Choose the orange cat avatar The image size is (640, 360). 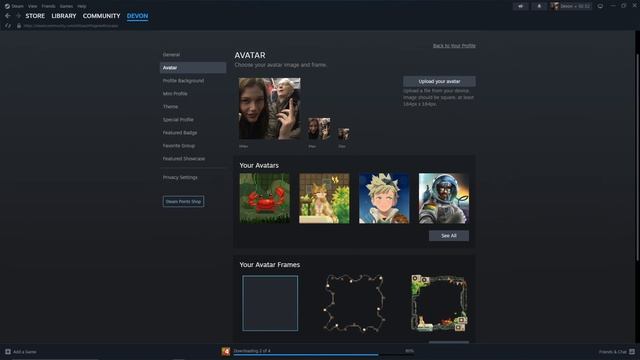point(324,198)
